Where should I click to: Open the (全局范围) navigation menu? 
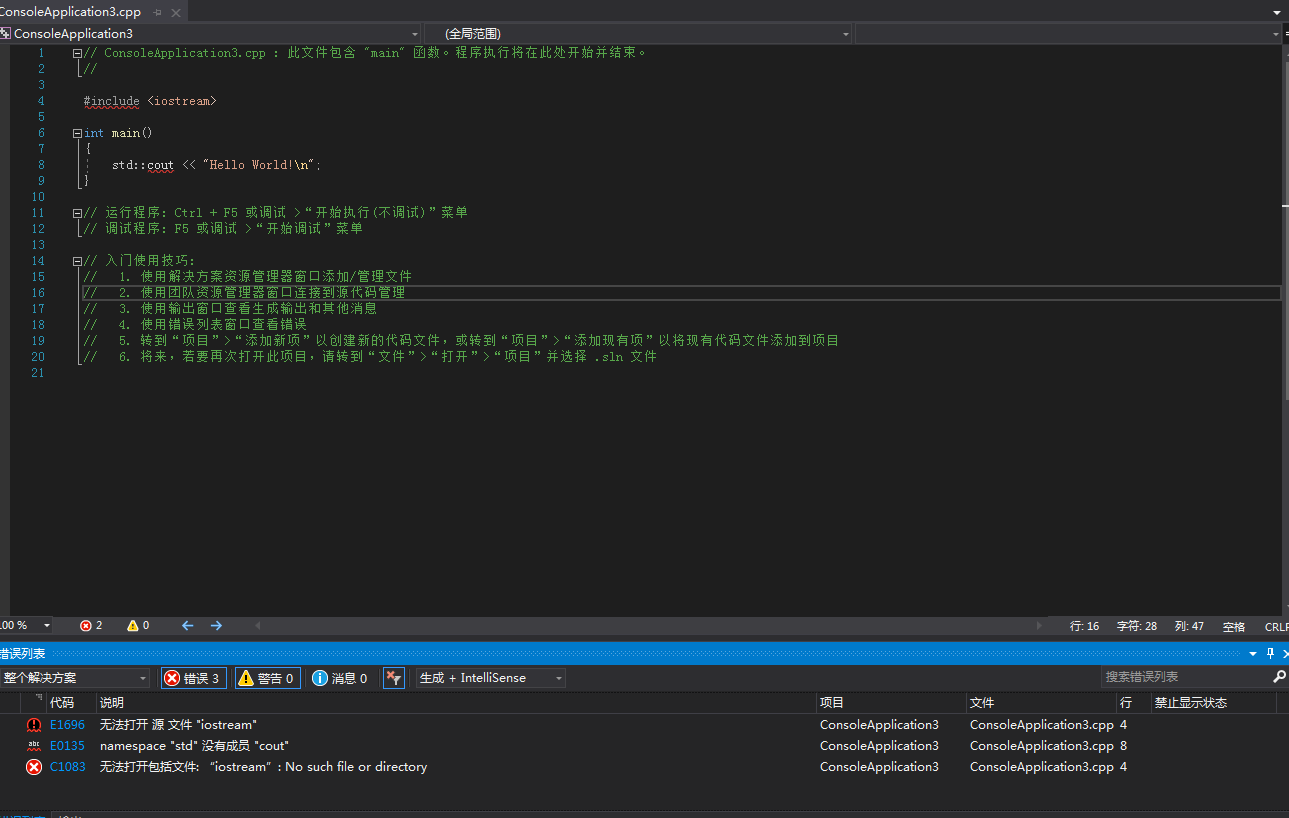click(x=640, y=33)
